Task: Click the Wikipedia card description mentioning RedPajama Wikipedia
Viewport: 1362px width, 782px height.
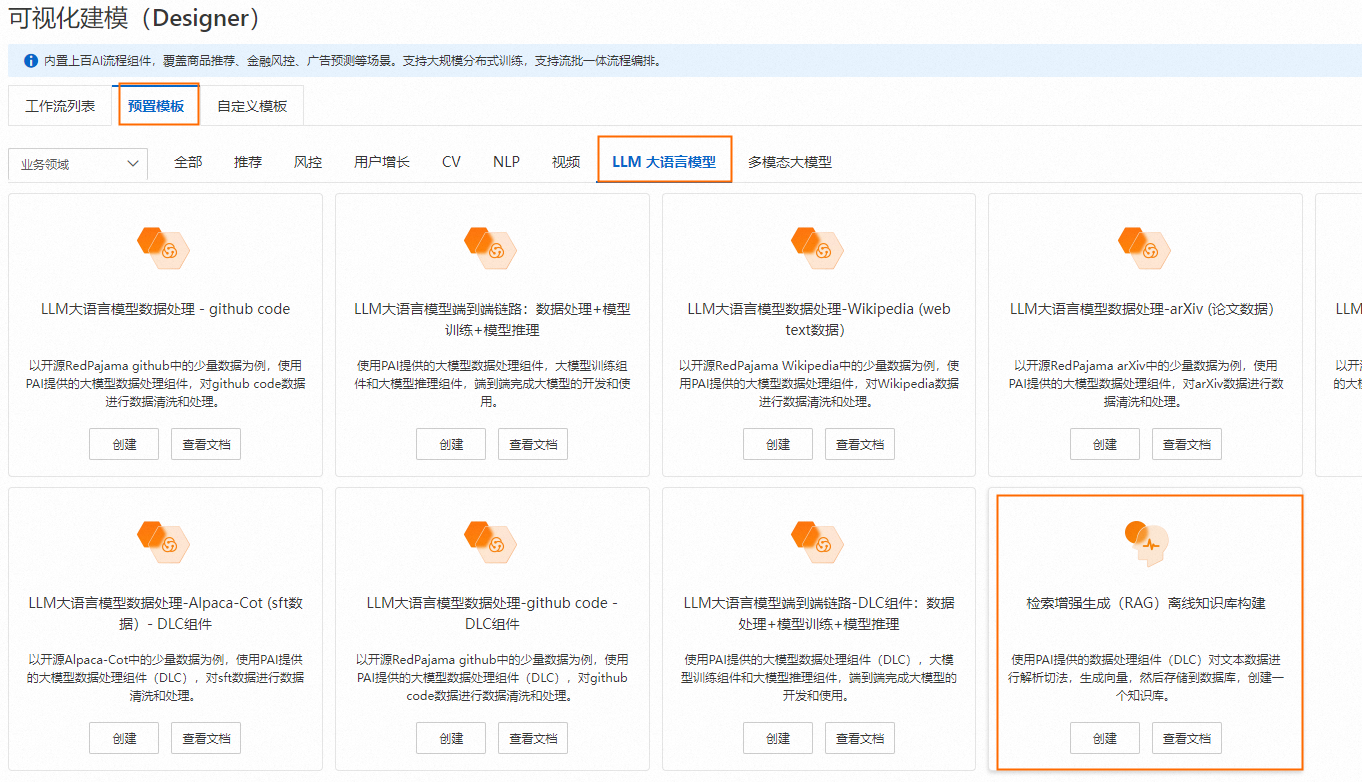Action: coord(819,383)
